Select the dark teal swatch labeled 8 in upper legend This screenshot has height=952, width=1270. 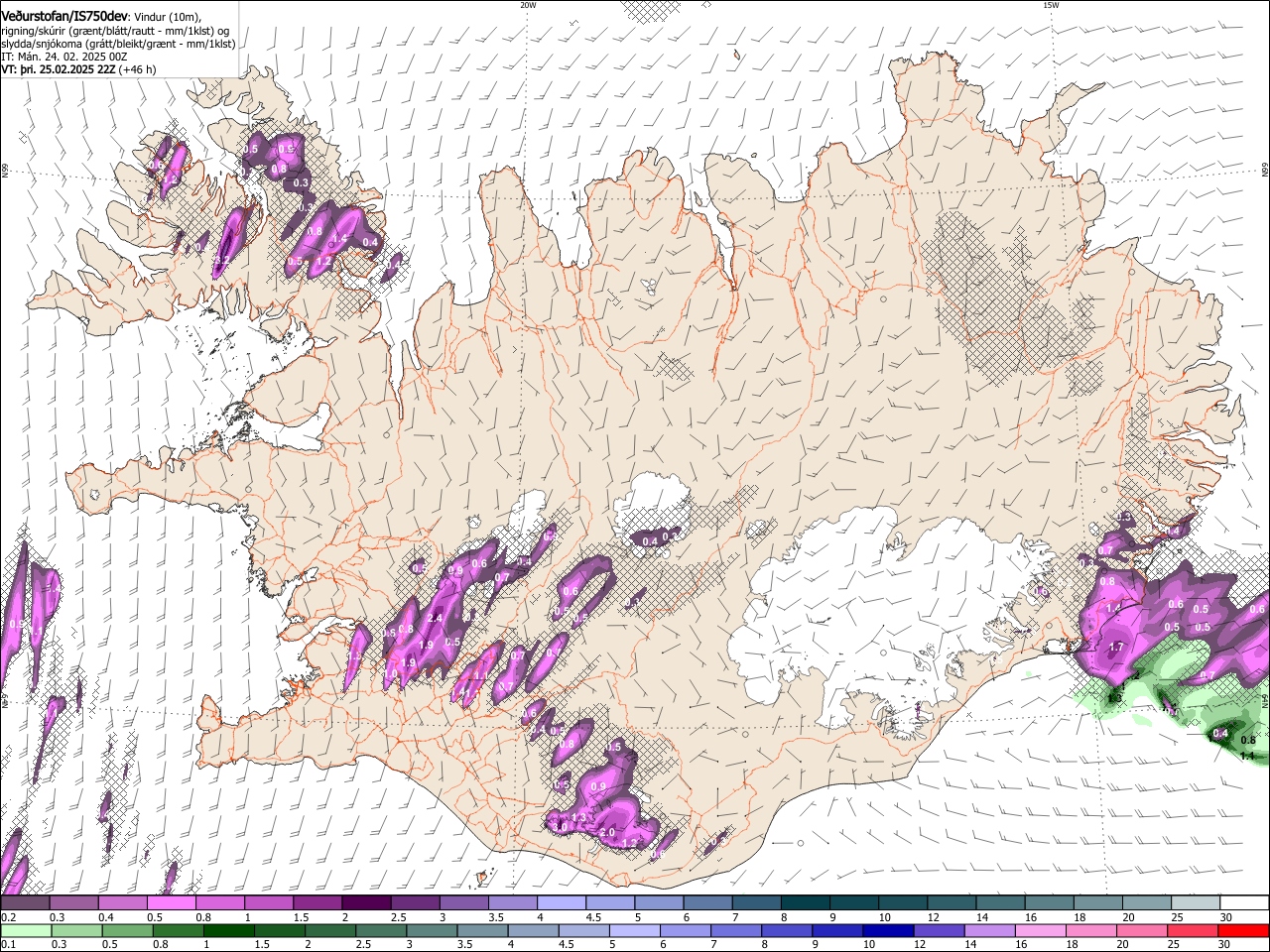(x=806, y=903)
